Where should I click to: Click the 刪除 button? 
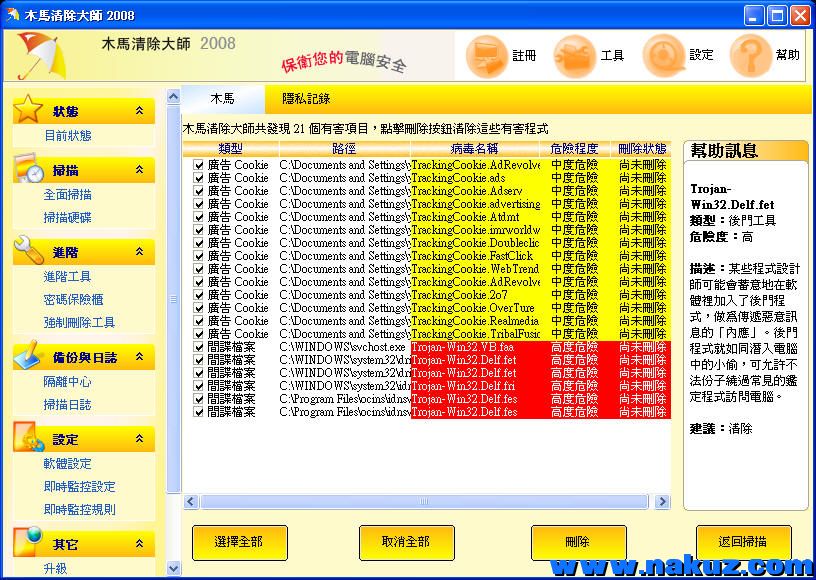click(578, 543)
